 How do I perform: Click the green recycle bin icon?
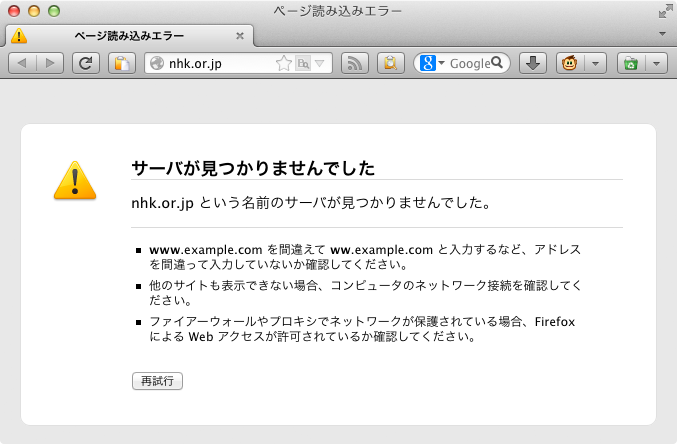[631, 63]
